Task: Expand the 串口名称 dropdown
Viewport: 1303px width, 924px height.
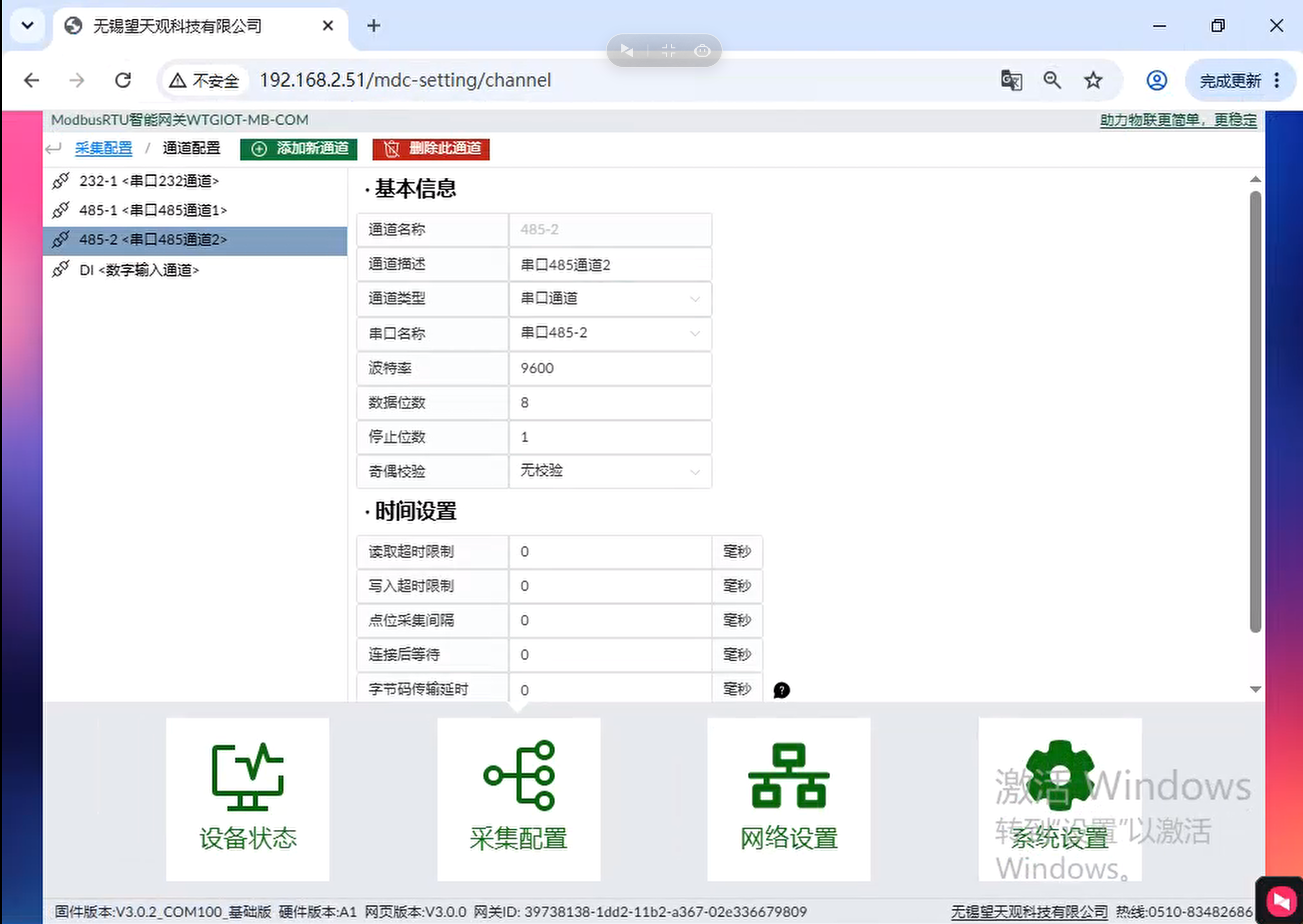Action: tap(610, 334)
